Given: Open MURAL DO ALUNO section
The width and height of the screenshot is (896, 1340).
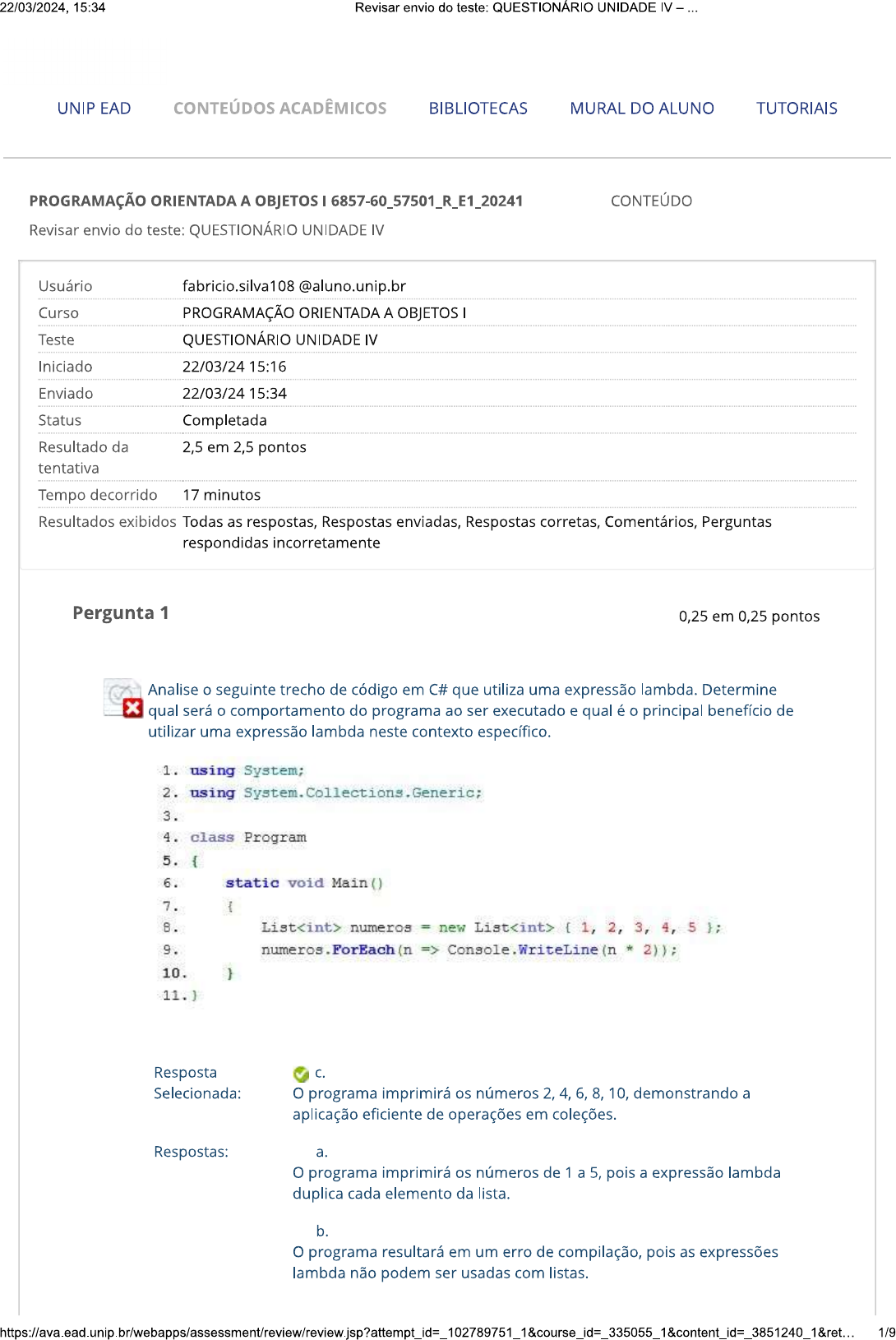Looking at the screenshot, I should pyautogui.click(x=641, y=109).
